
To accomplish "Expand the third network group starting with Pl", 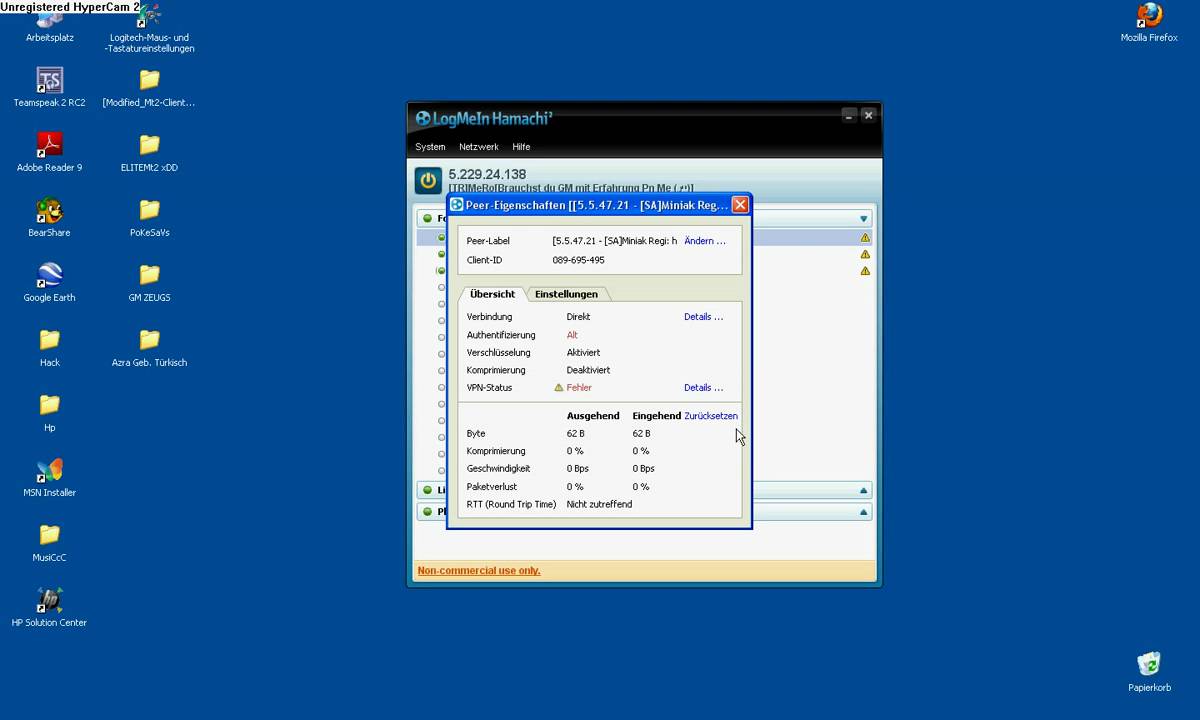I will point(864,512).
